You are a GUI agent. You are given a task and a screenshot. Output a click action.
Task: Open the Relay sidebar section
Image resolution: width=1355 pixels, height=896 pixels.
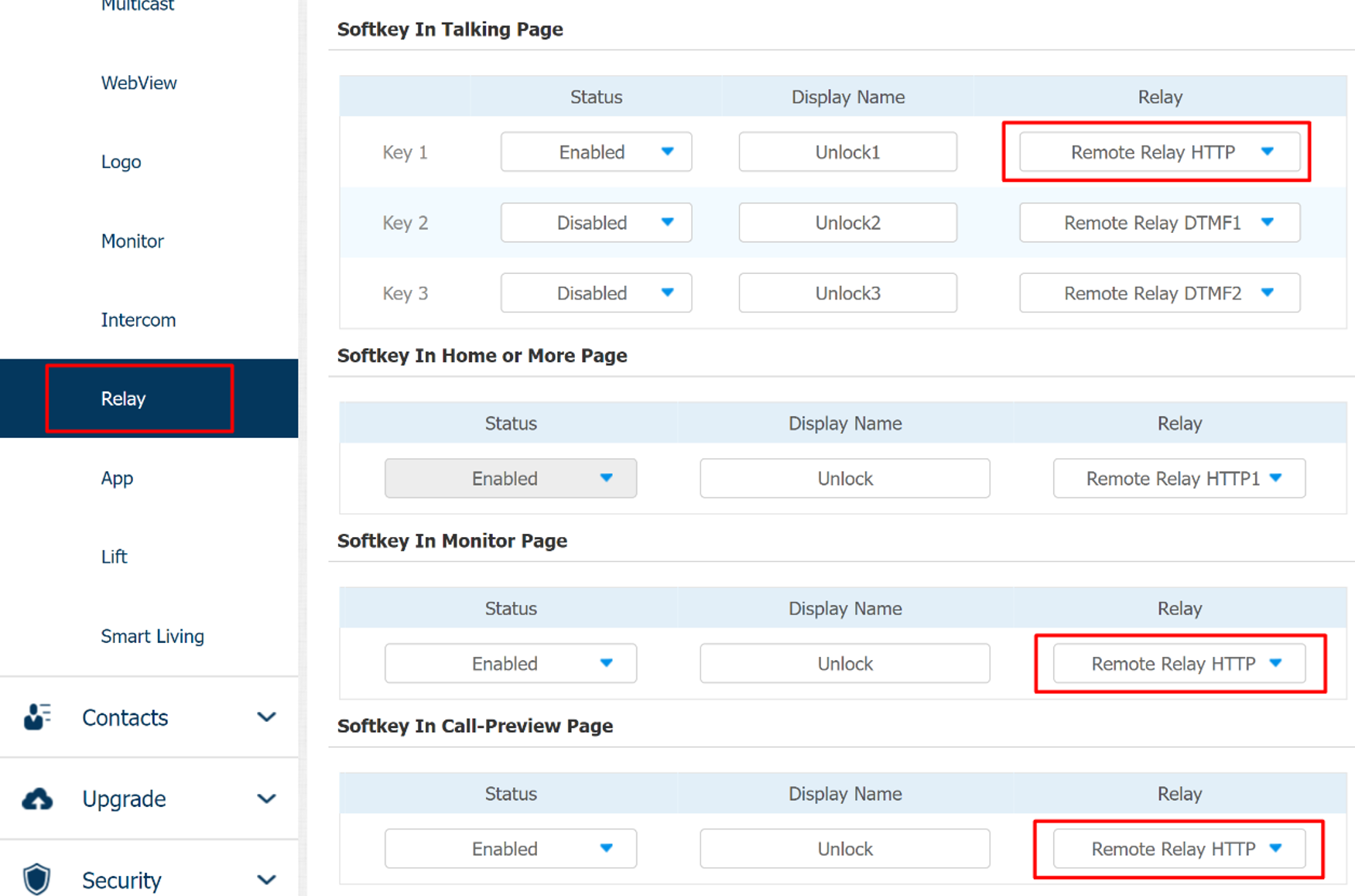click(x=123, y=398)
